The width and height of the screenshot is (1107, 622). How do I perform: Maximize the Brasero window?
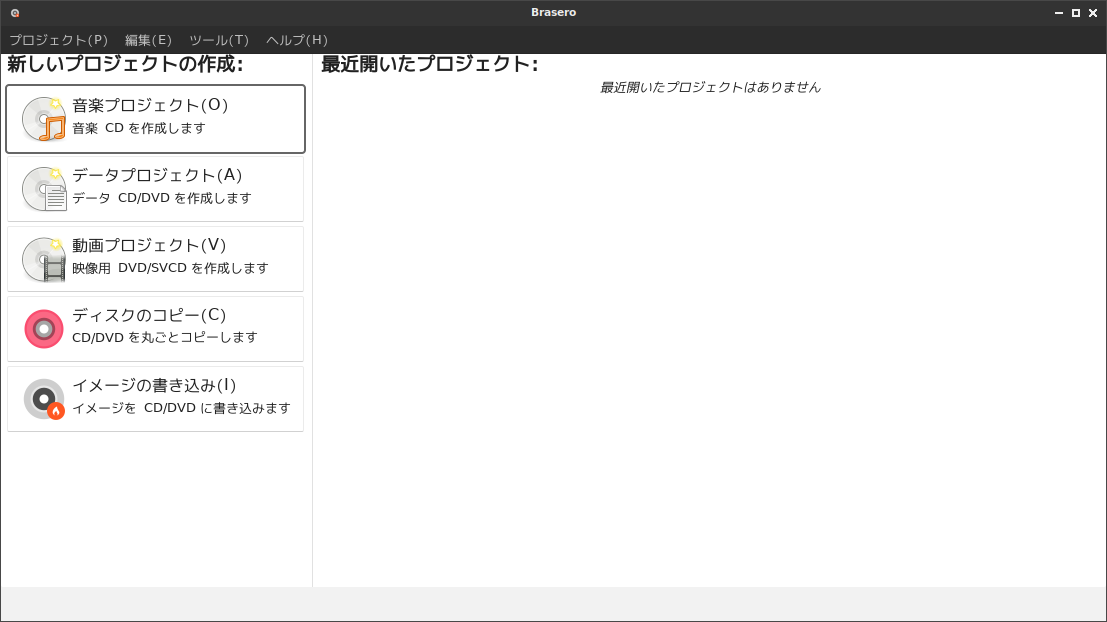(x=1076, y=13)
